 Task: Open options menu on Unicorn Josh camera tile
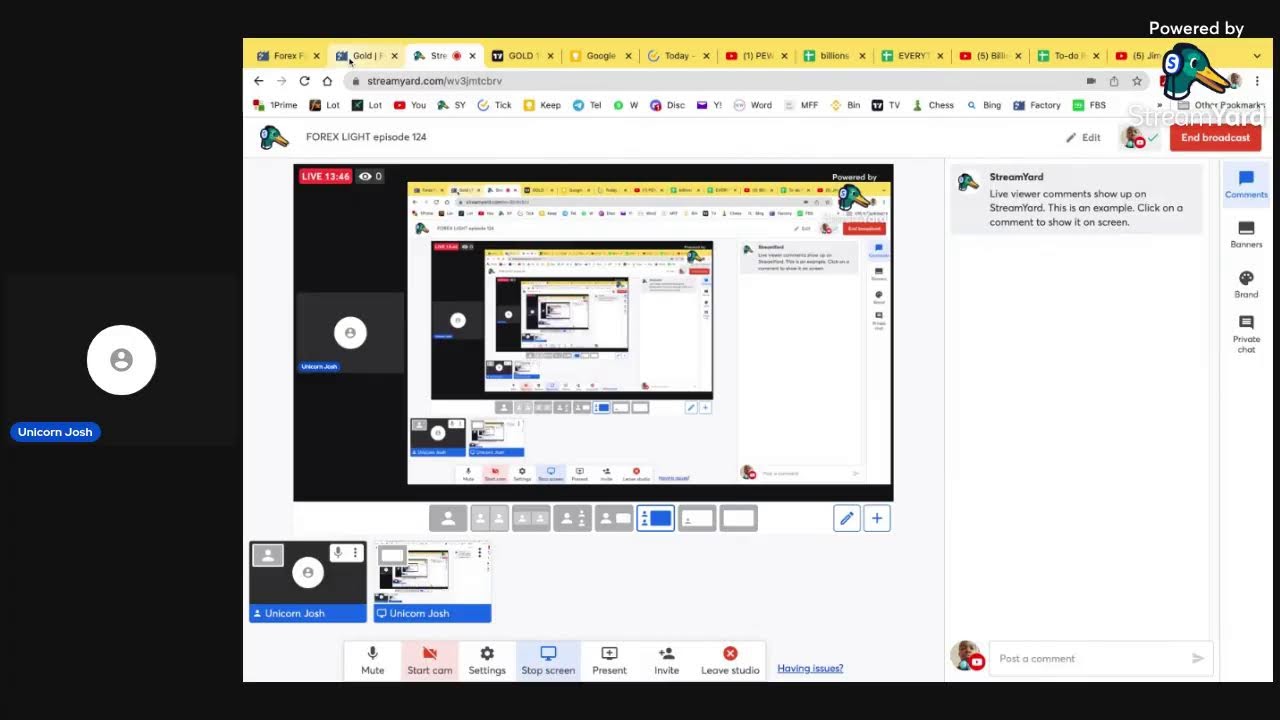coord(355,553)
